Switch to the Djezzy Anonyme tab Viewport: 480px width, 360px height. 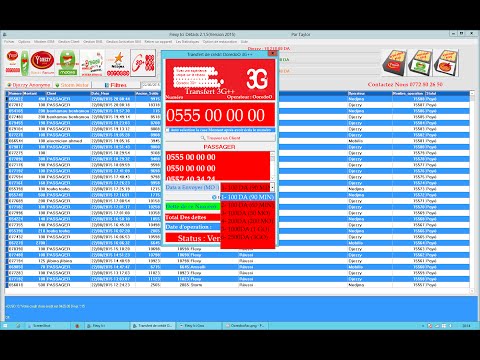click(x=29, y=85)
